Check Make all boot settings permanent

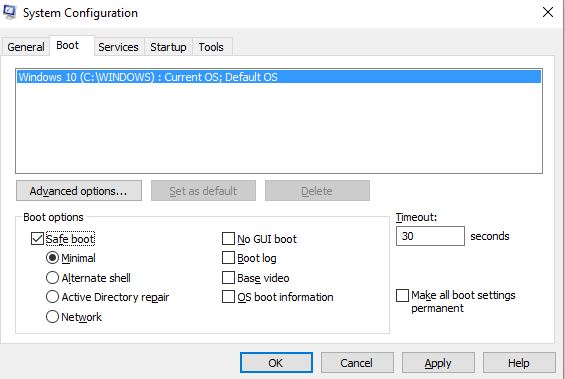(x=402, y=295)
